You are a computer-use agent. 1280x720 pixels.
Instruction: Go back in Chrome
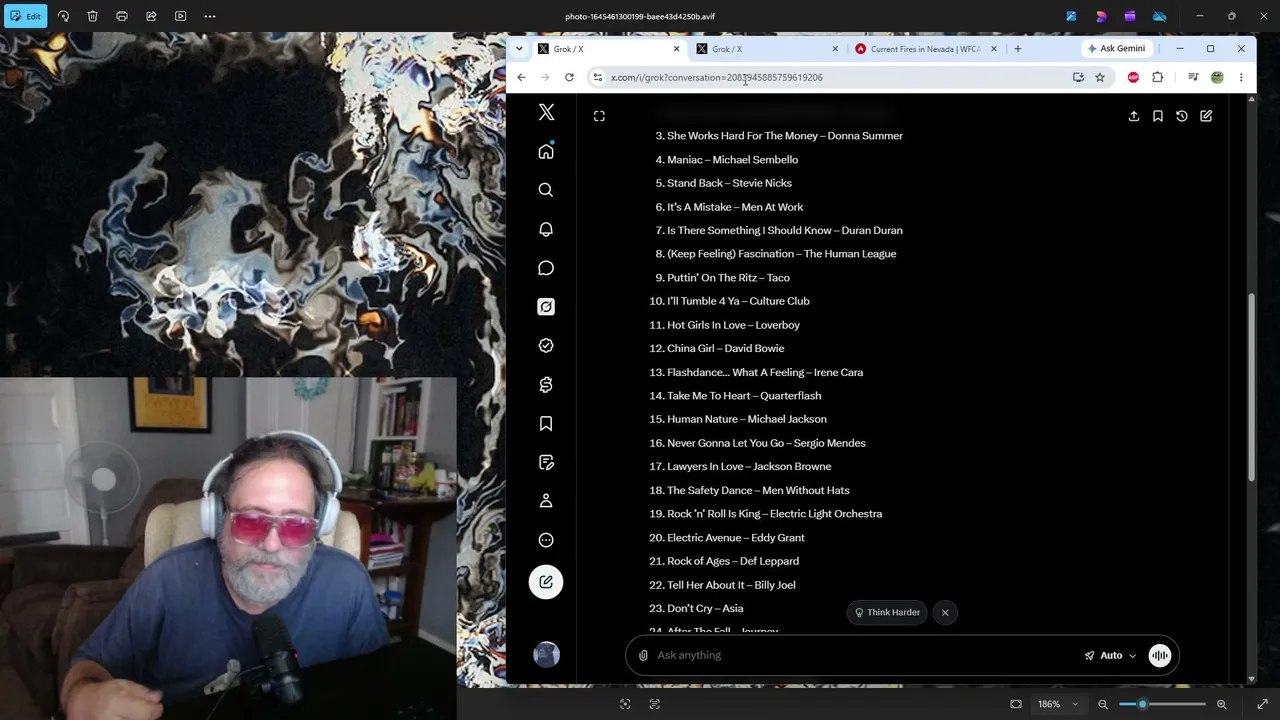[521, 77]
